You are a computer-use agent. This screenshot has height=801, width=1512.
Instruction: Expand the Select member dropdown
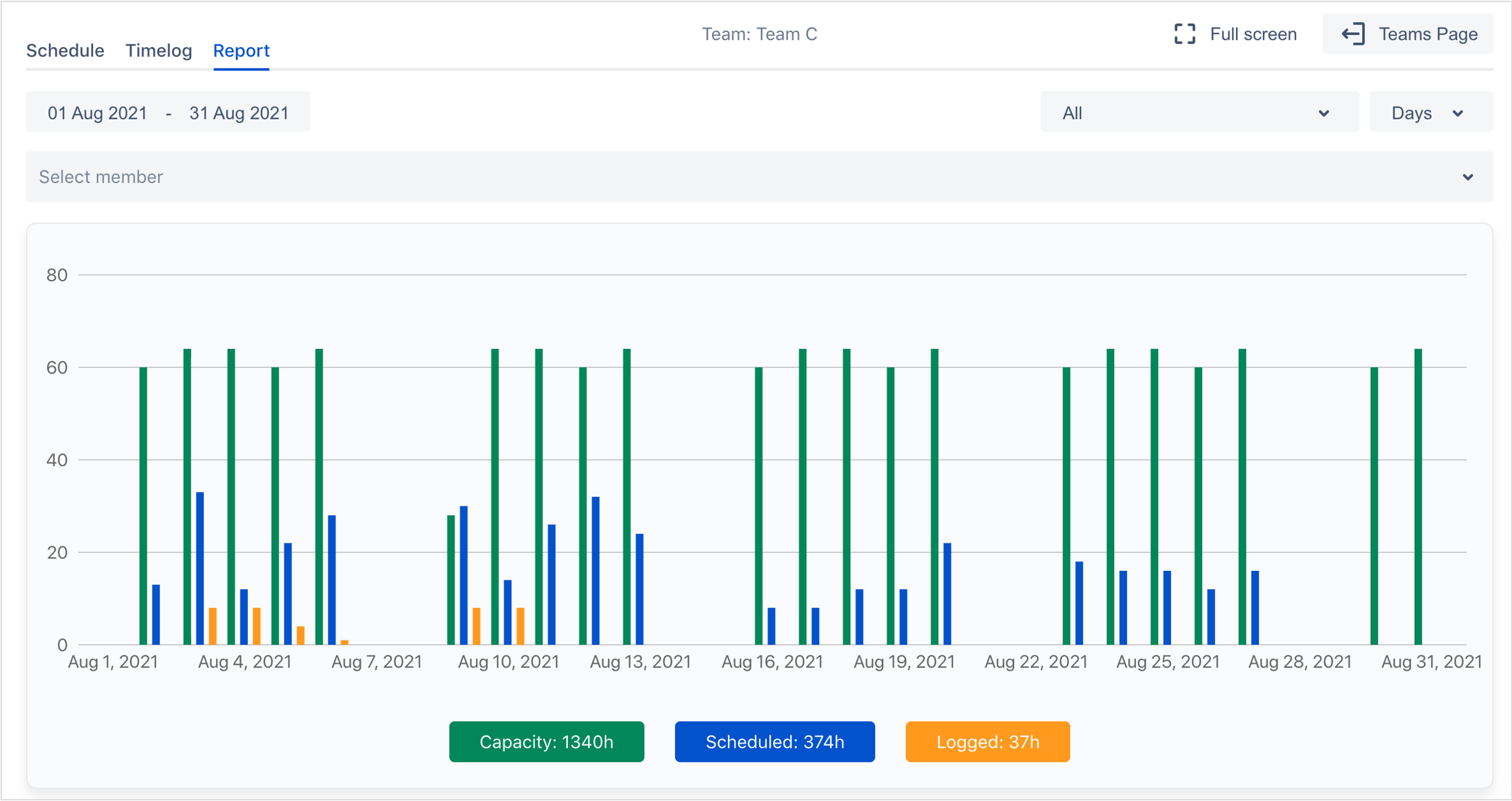coord(759,177)
